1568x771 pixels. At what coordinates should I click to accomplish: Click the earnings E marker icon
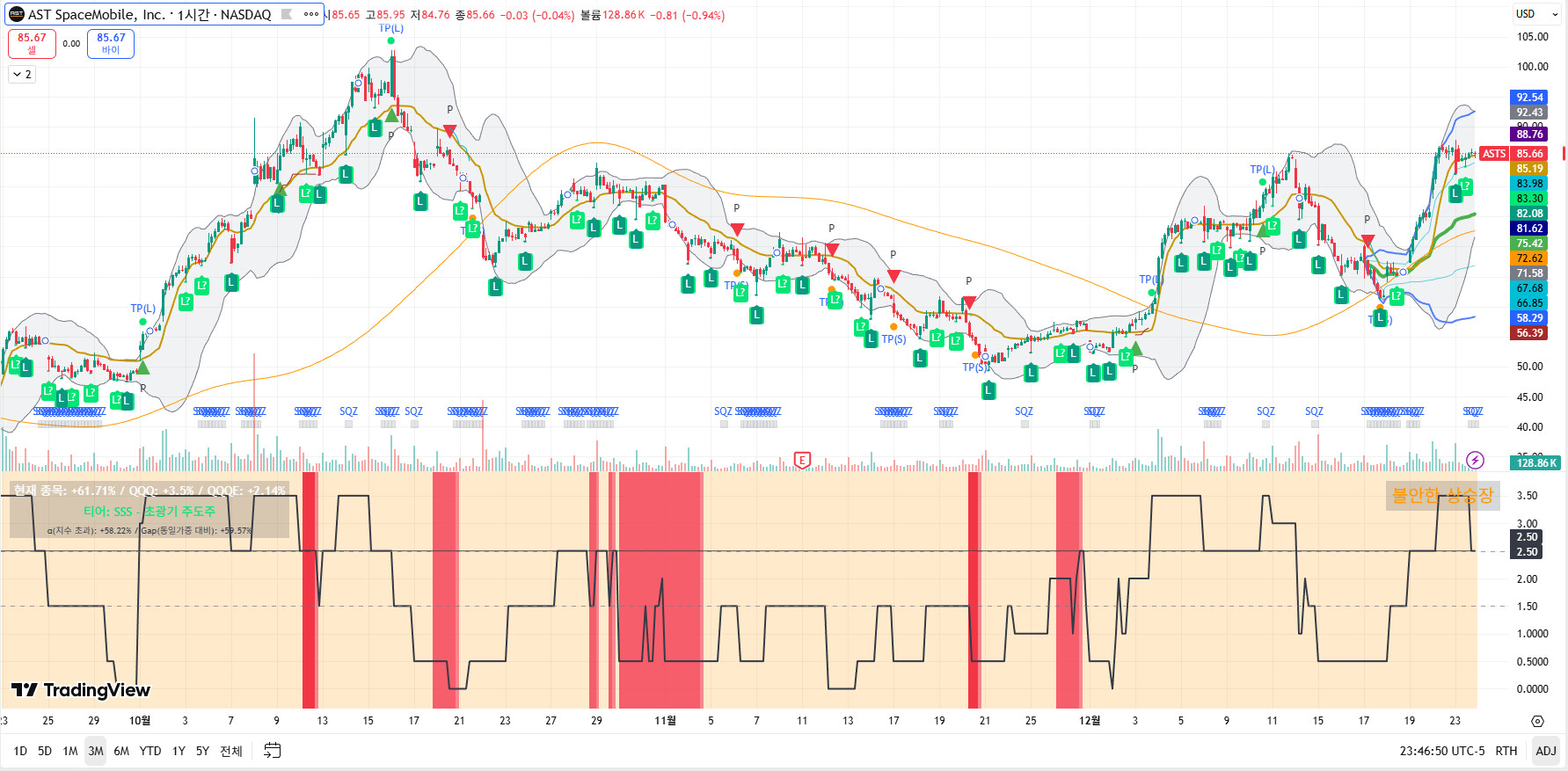802,460
